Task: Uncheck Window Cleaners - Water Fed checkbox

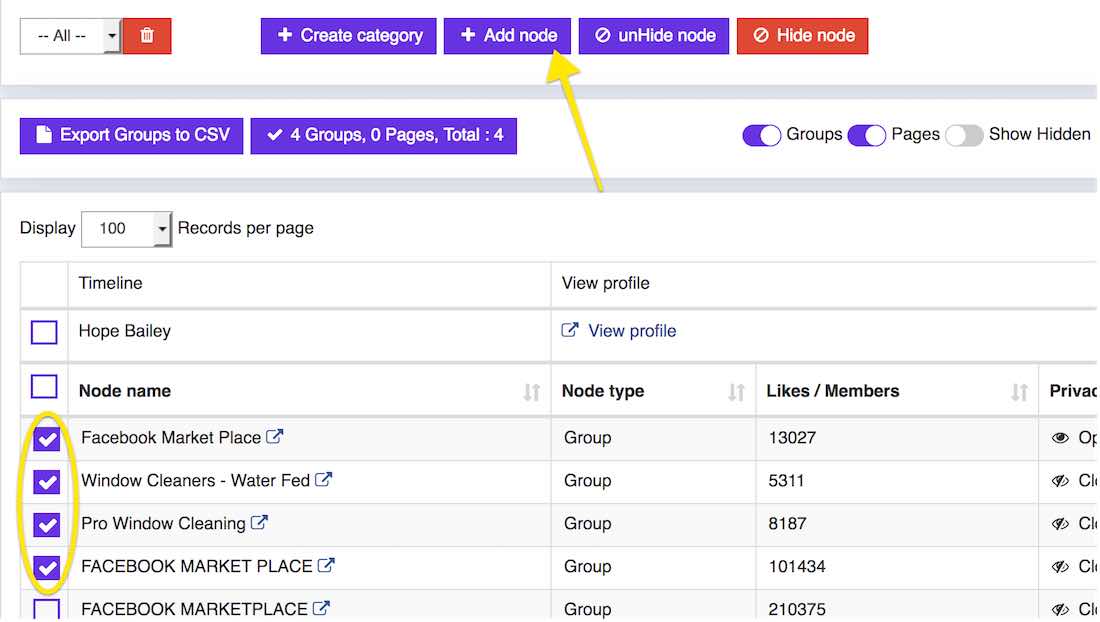Action: 47,482
